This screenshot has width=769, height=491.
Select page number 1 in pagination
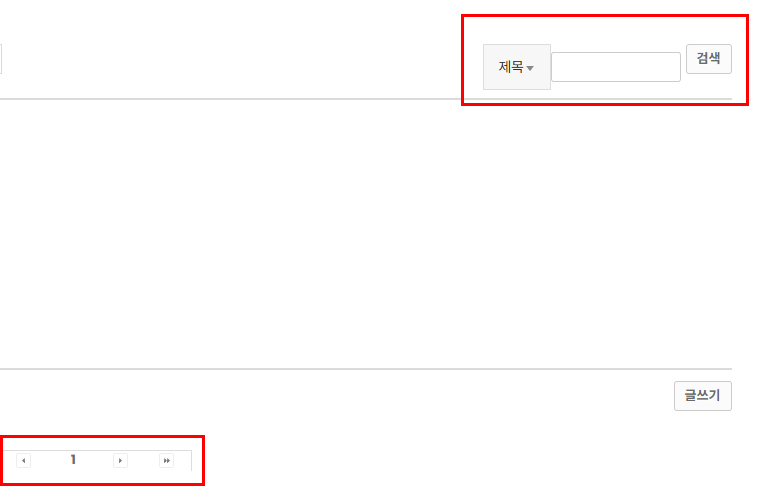73,460
